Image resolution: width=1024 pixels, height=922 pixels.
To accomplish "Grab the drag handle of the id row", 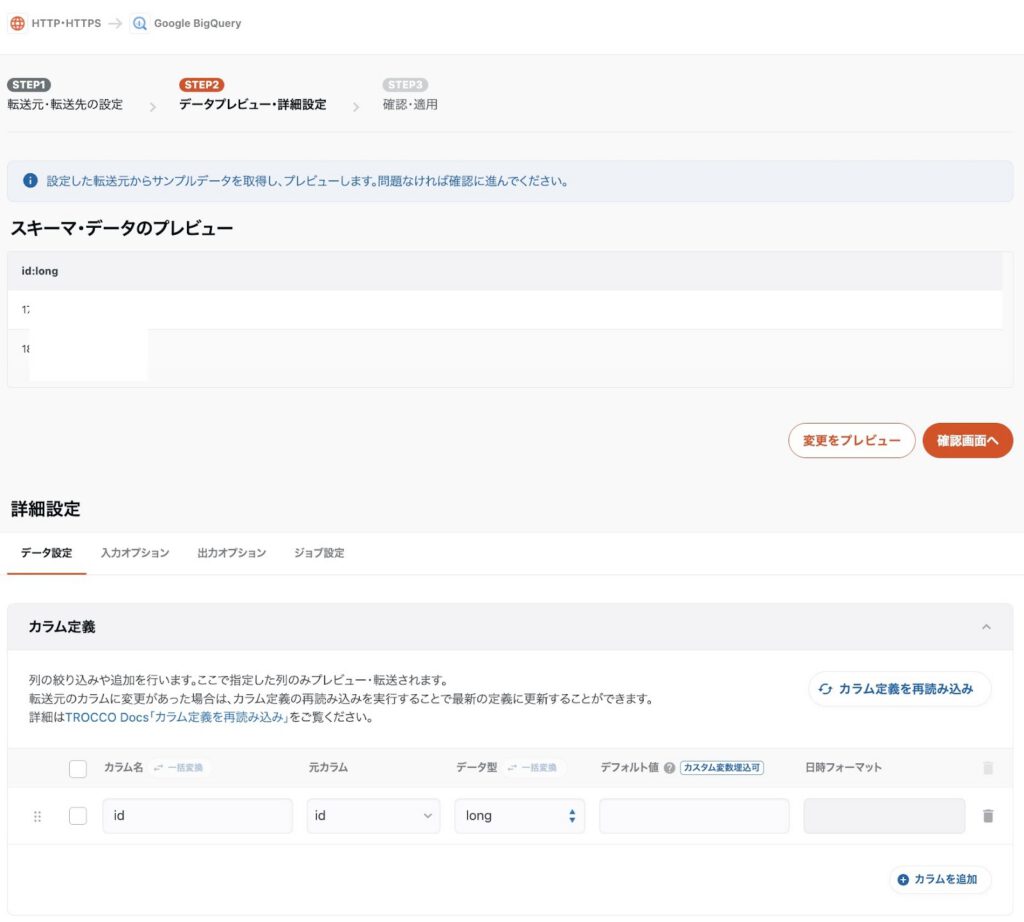I will [x=38, y=816].
